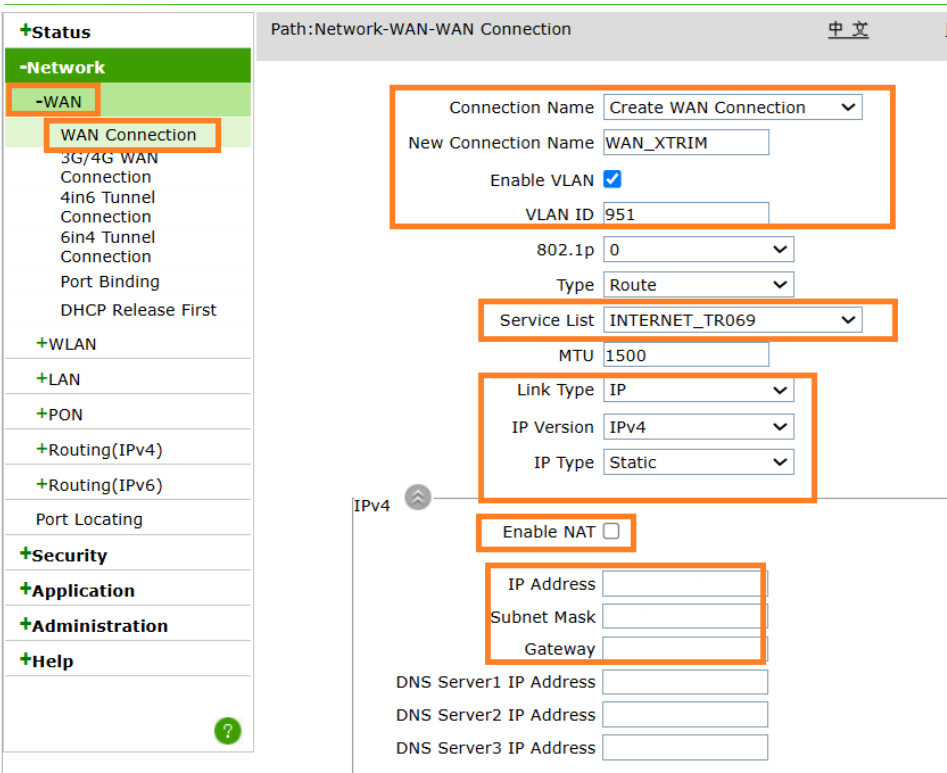
Task: Open the 802.1p priority dropdown
Action: 698,249
